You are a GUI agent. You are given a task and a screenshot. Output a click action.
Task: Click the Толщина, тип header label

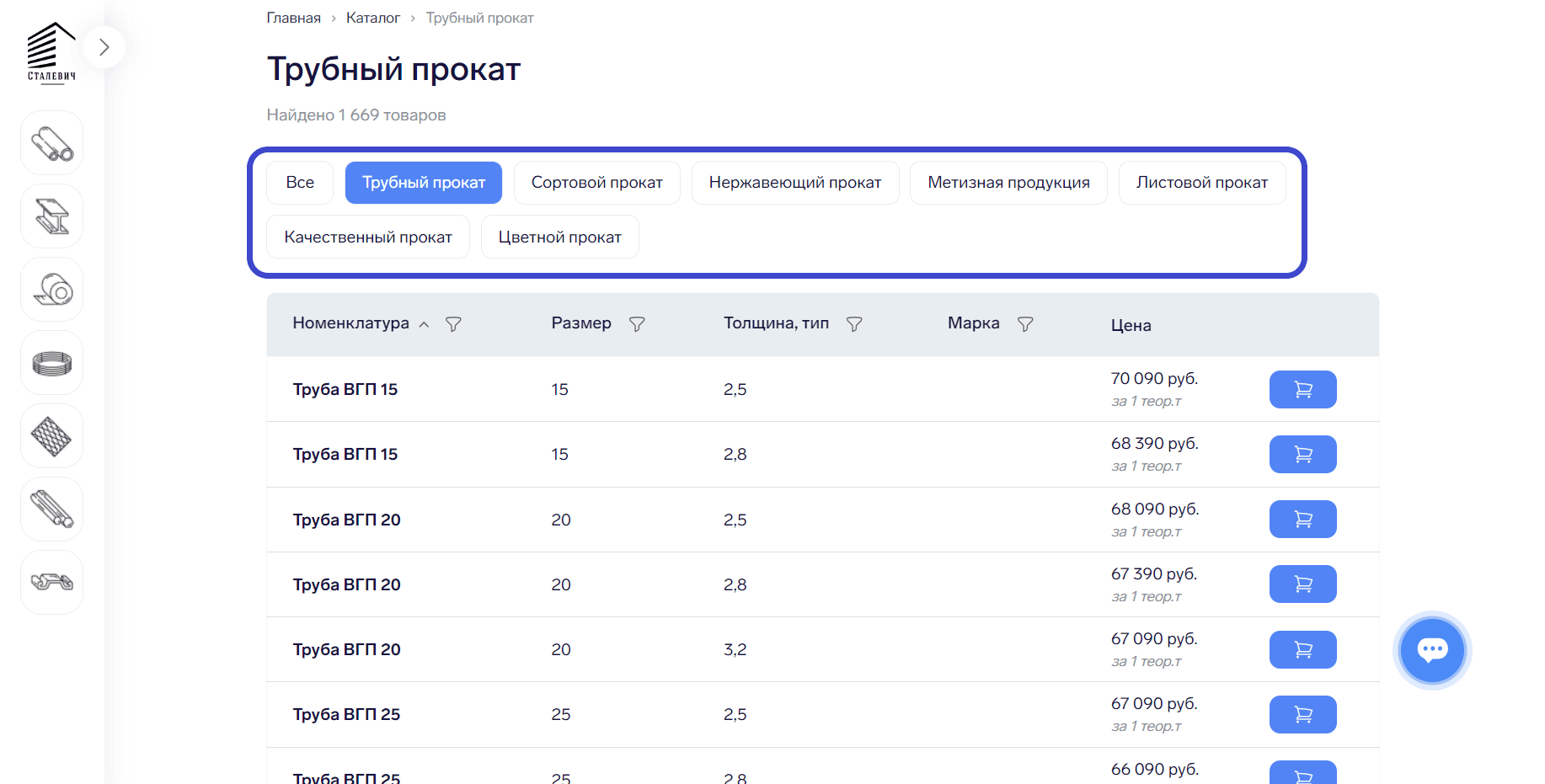click(x=777, y=323)
